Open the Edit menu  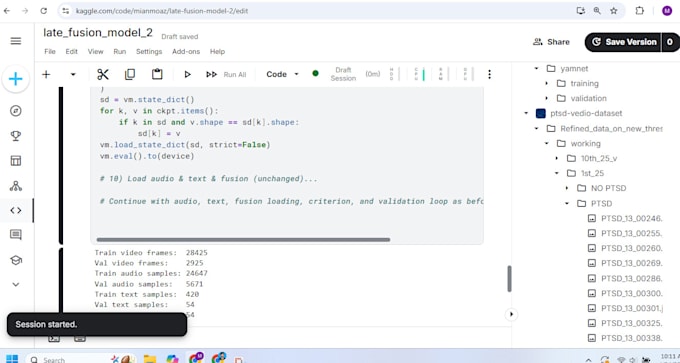coord(72,52)
